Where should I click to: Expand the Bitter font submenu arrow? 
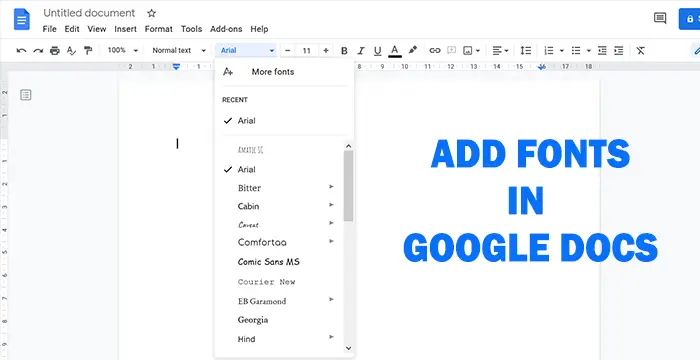(x=331, y=187)
